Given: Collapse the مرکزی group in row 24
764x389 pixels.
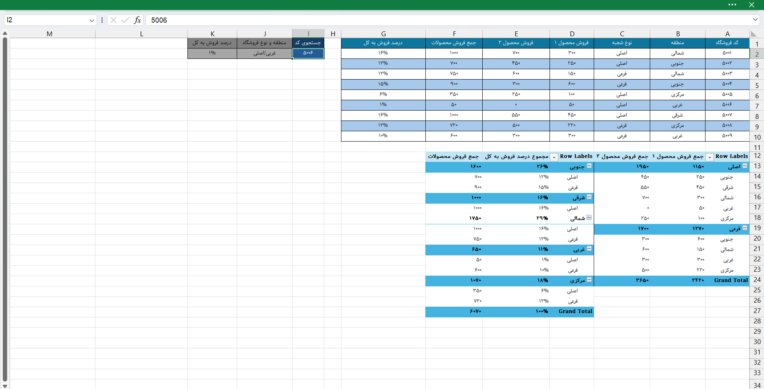Looking at the screenshot, I should 589,280.
